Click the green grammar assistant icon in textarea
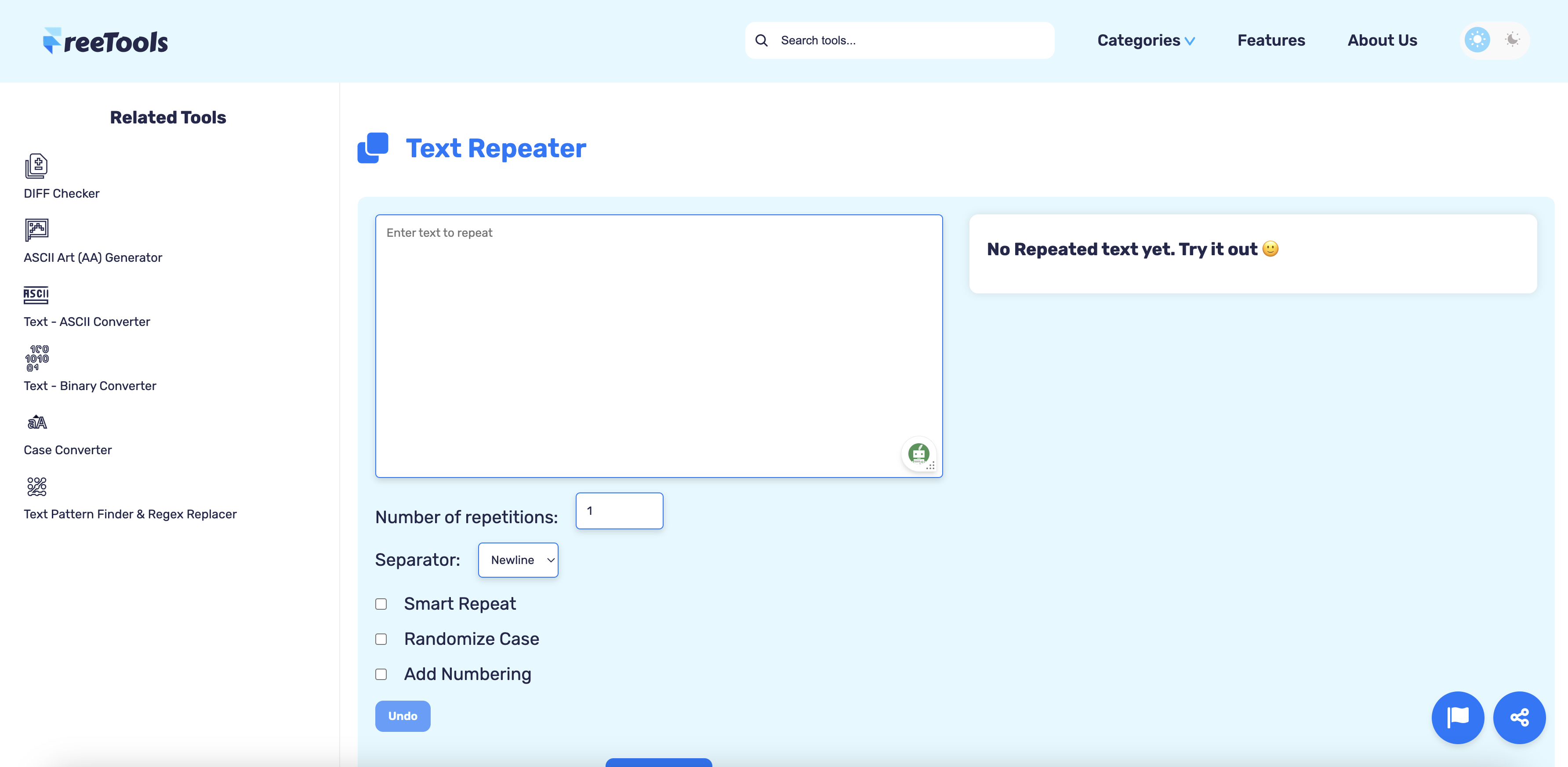The height and width of the screenshot is (767, 1568). (919, 454)
